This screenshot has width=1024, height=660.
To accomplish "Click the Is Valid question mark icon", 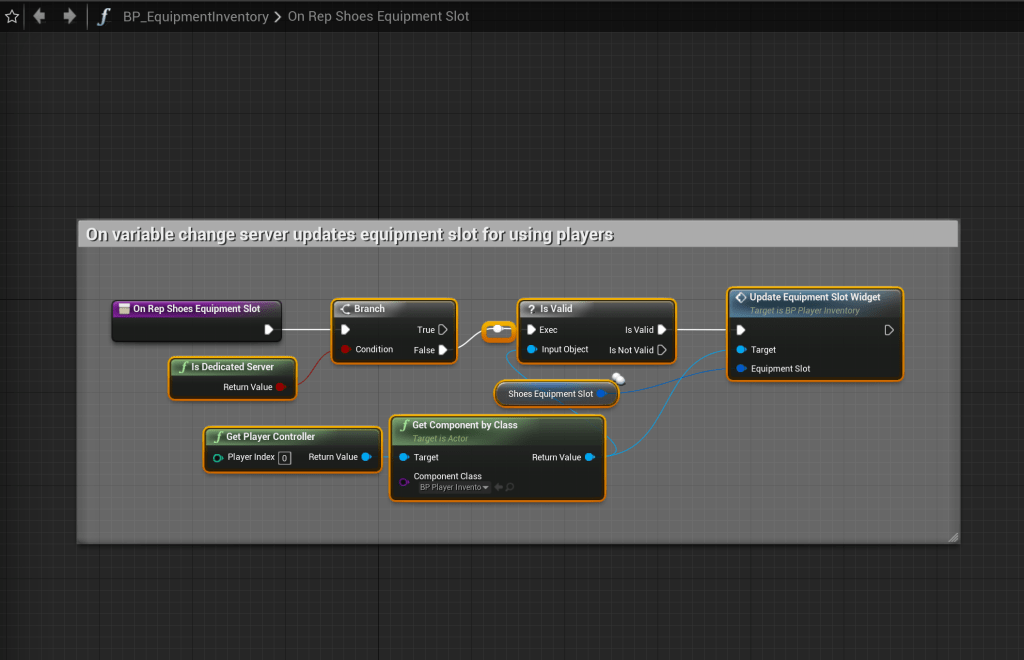I will pos(531,309).
